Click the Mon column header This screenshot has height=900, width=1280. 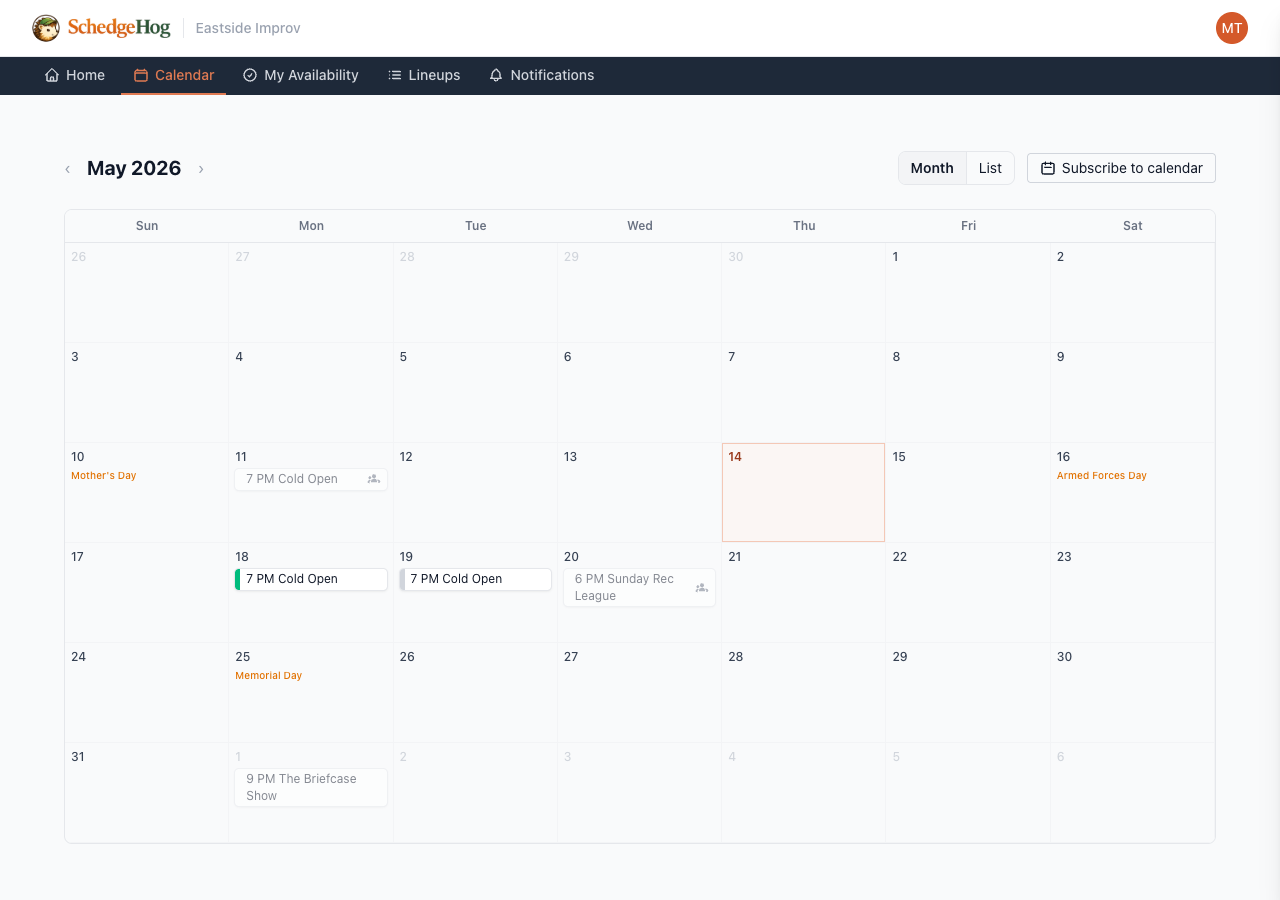point(311,226)
